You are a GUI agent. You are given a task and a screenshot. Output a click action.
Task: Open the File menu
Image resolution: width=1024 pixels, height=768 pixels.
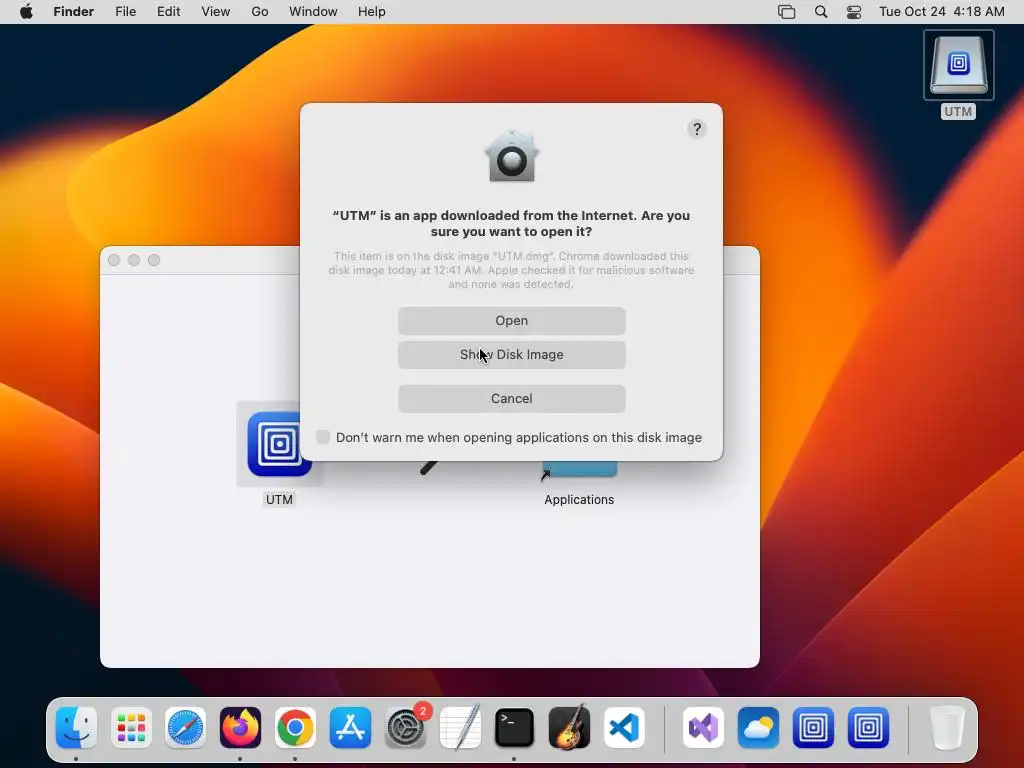(x=125, y=12)
